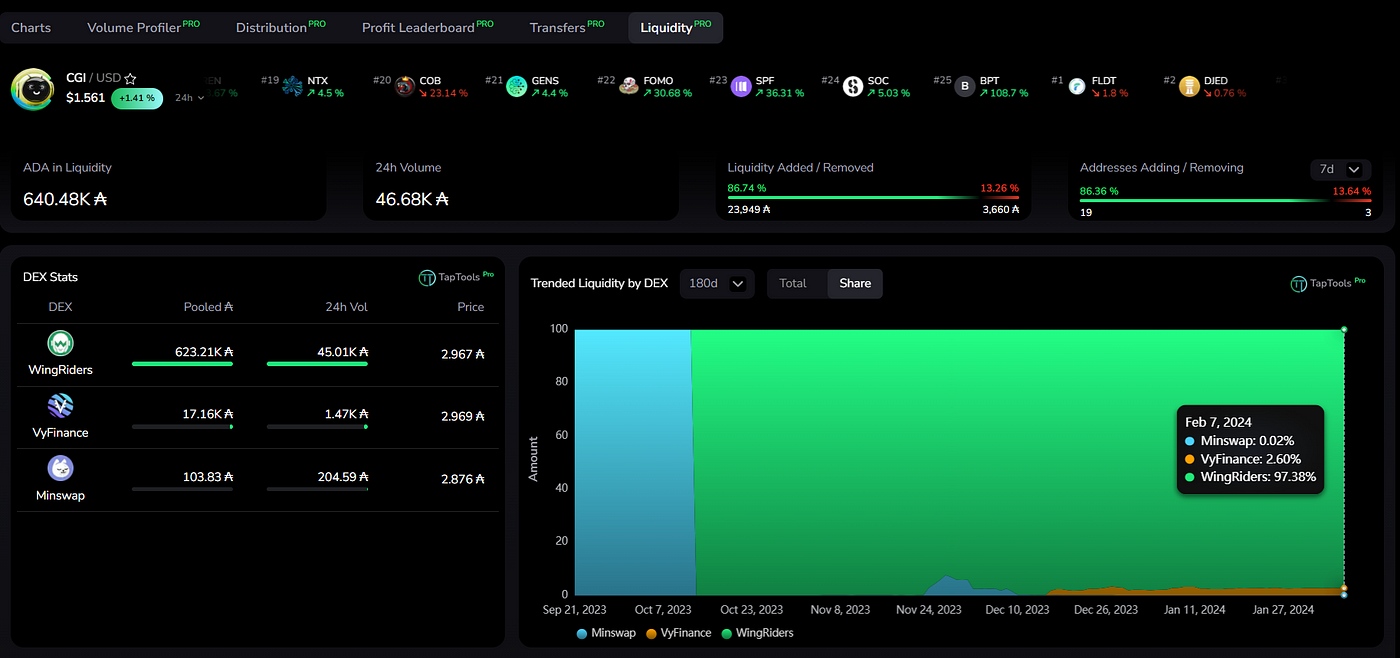Viewport: 1400px width, 658px height.
Task: Open the 24h price change dropdown
Action: 189,98
